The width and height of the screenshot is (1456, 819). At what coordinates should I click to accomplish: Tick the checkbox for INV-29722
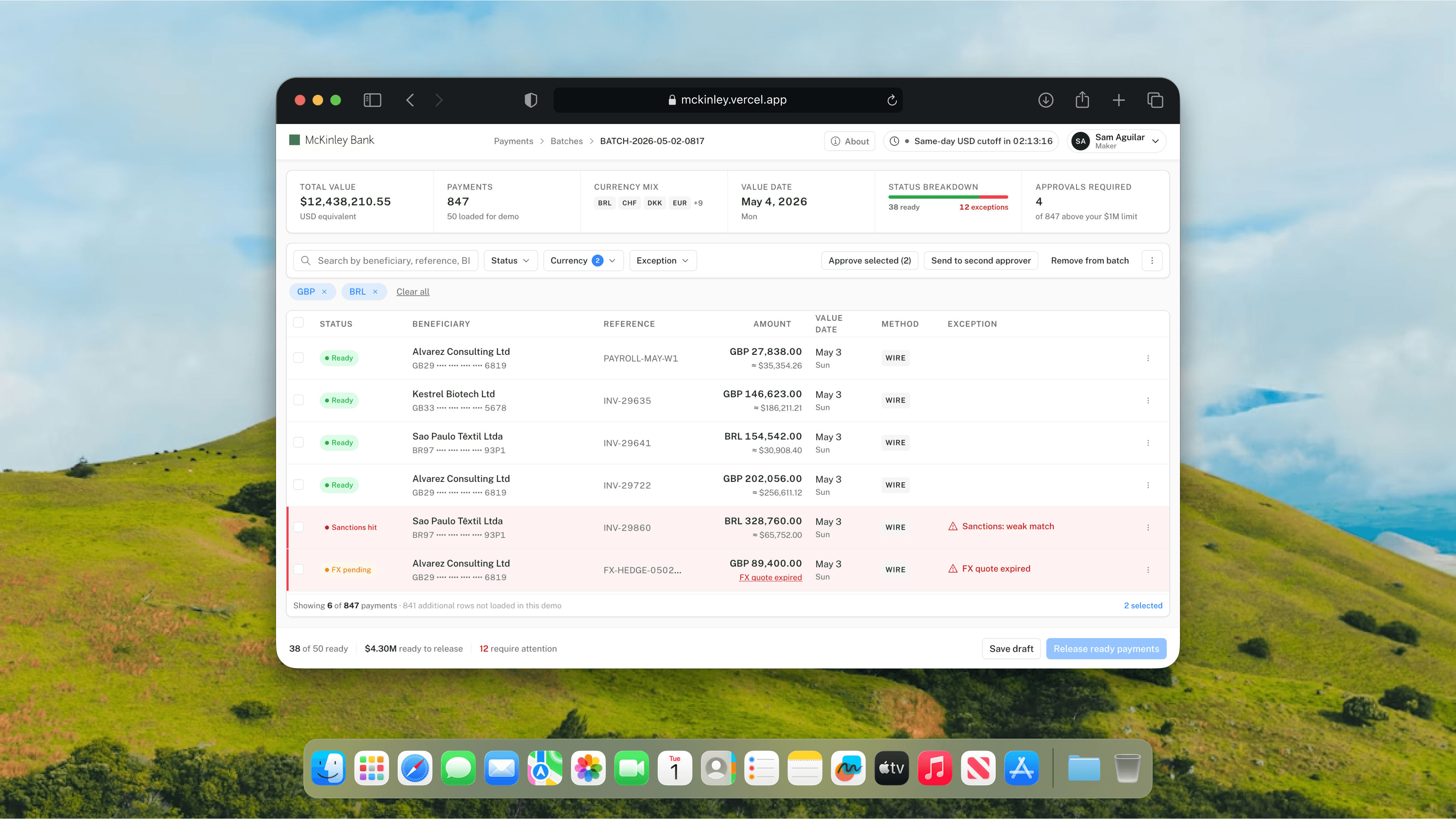tap(298, 485)
